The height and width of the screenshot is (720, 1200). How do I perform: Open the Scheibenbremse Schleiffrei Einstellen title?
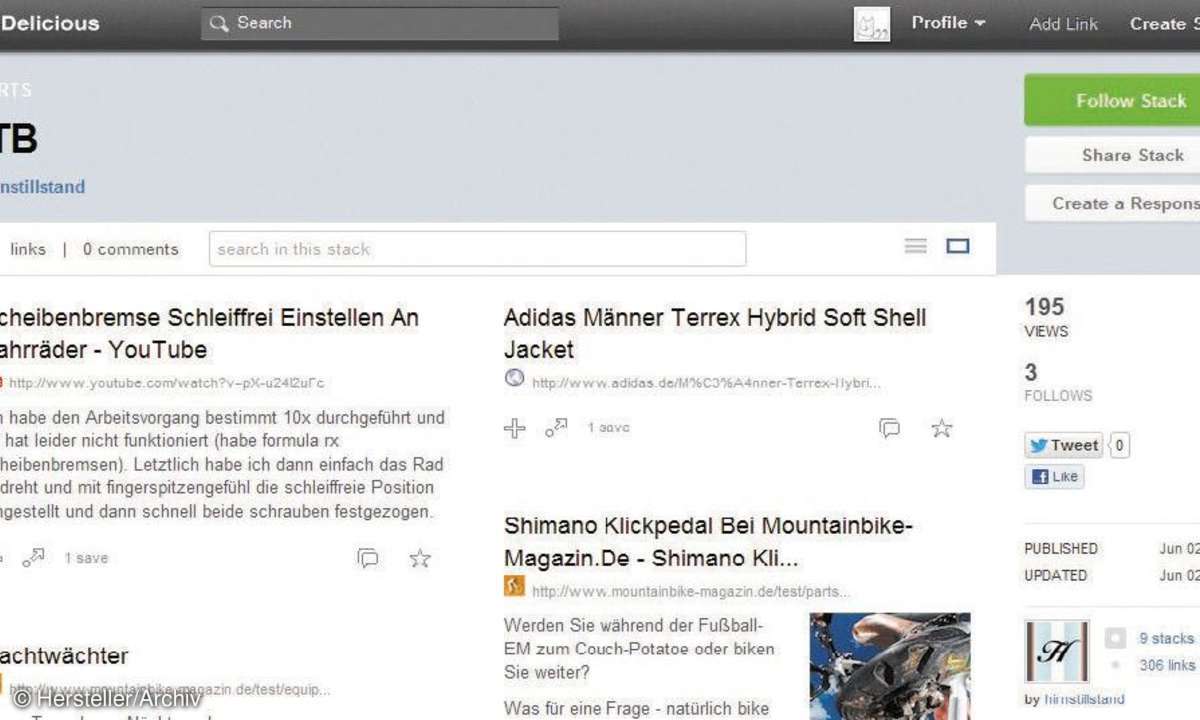coord(209,333)
